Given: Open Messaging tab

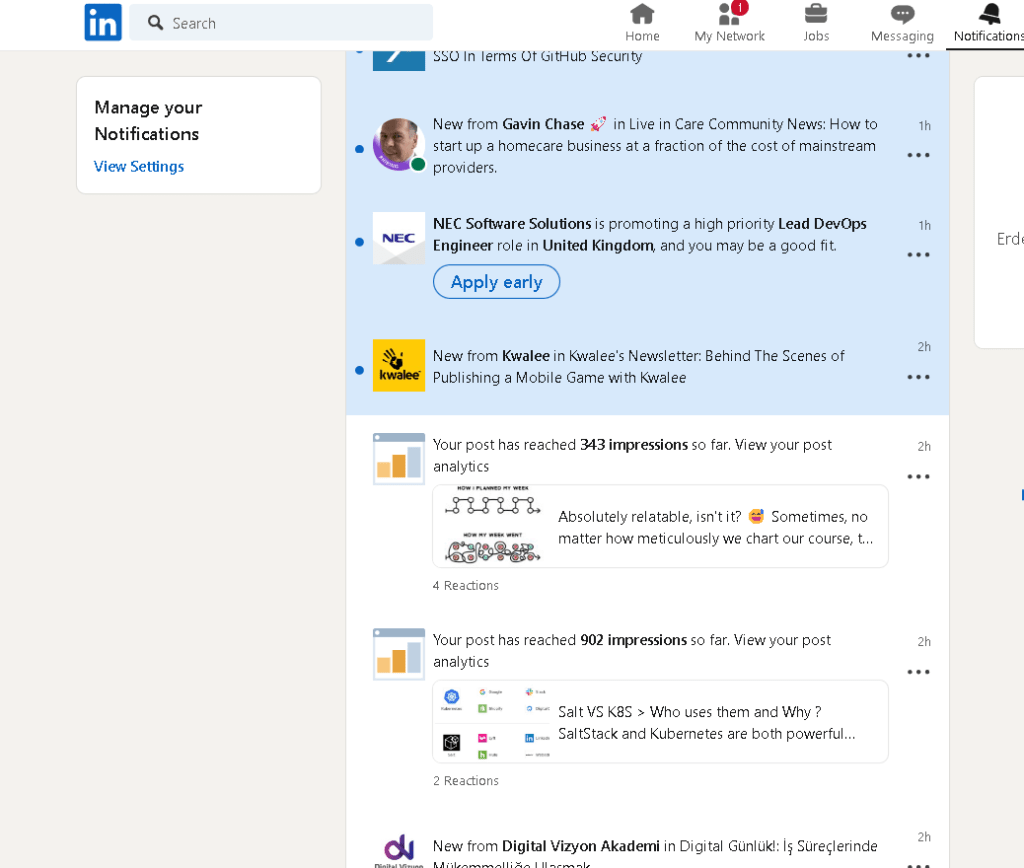Looking at the screenshot, I should click(902, 24).
